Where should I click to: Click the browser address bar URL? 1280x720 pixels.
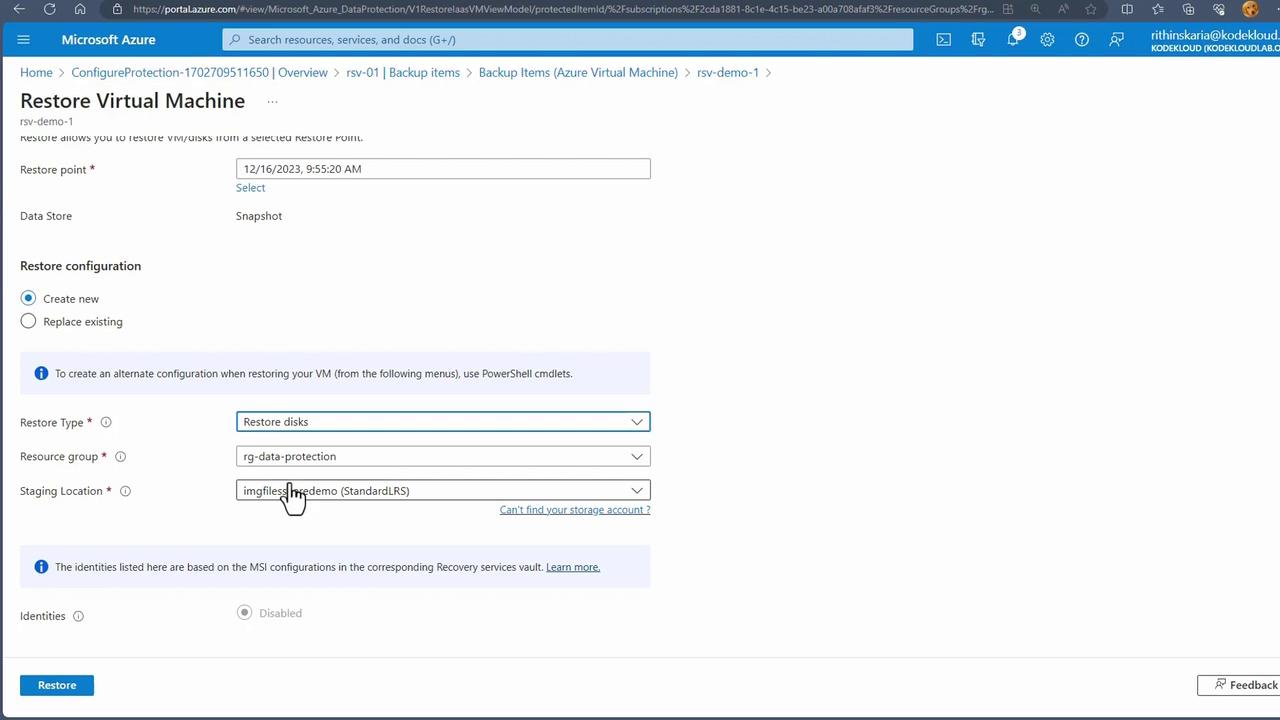click(x=563, y=9)
